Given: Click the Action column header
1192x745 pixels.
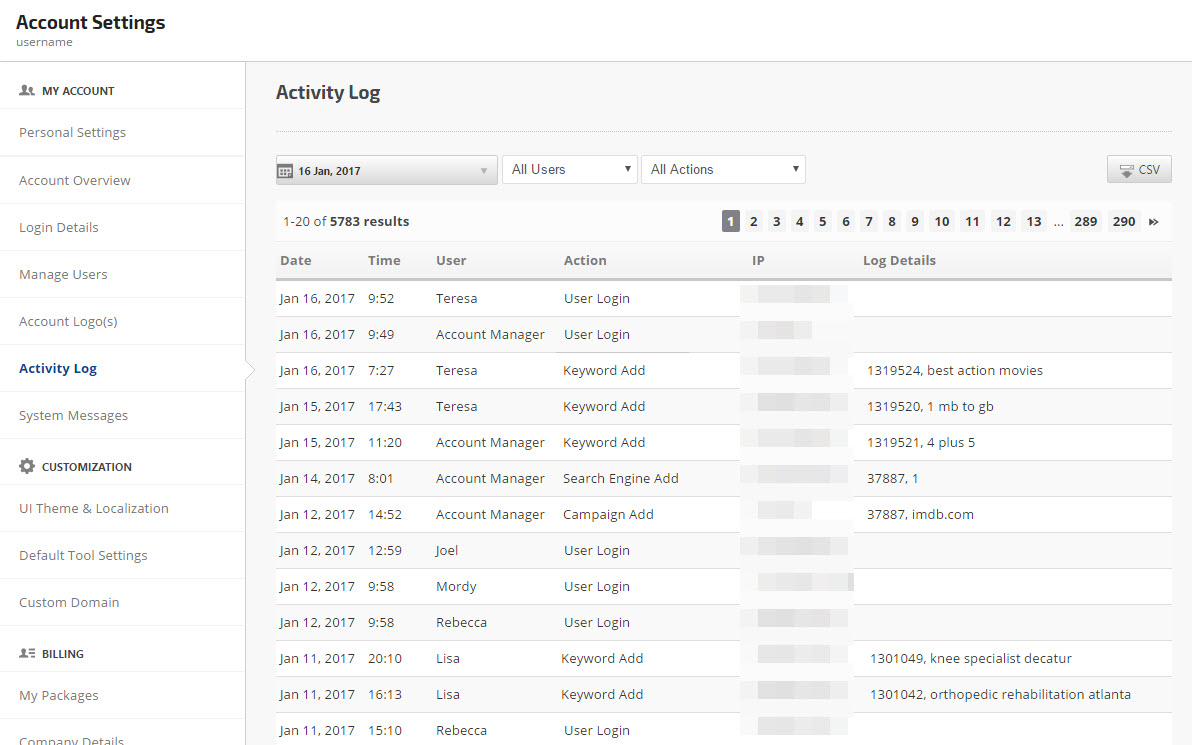Looking at the screenshot, I should [x=585, y=261].
